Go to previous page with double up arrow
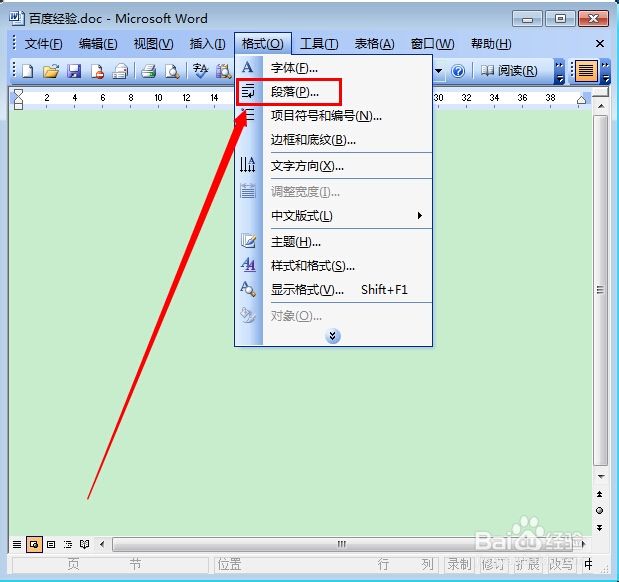Image resolution: width=619 pixels, height=582 pixels. pos(600,494)
